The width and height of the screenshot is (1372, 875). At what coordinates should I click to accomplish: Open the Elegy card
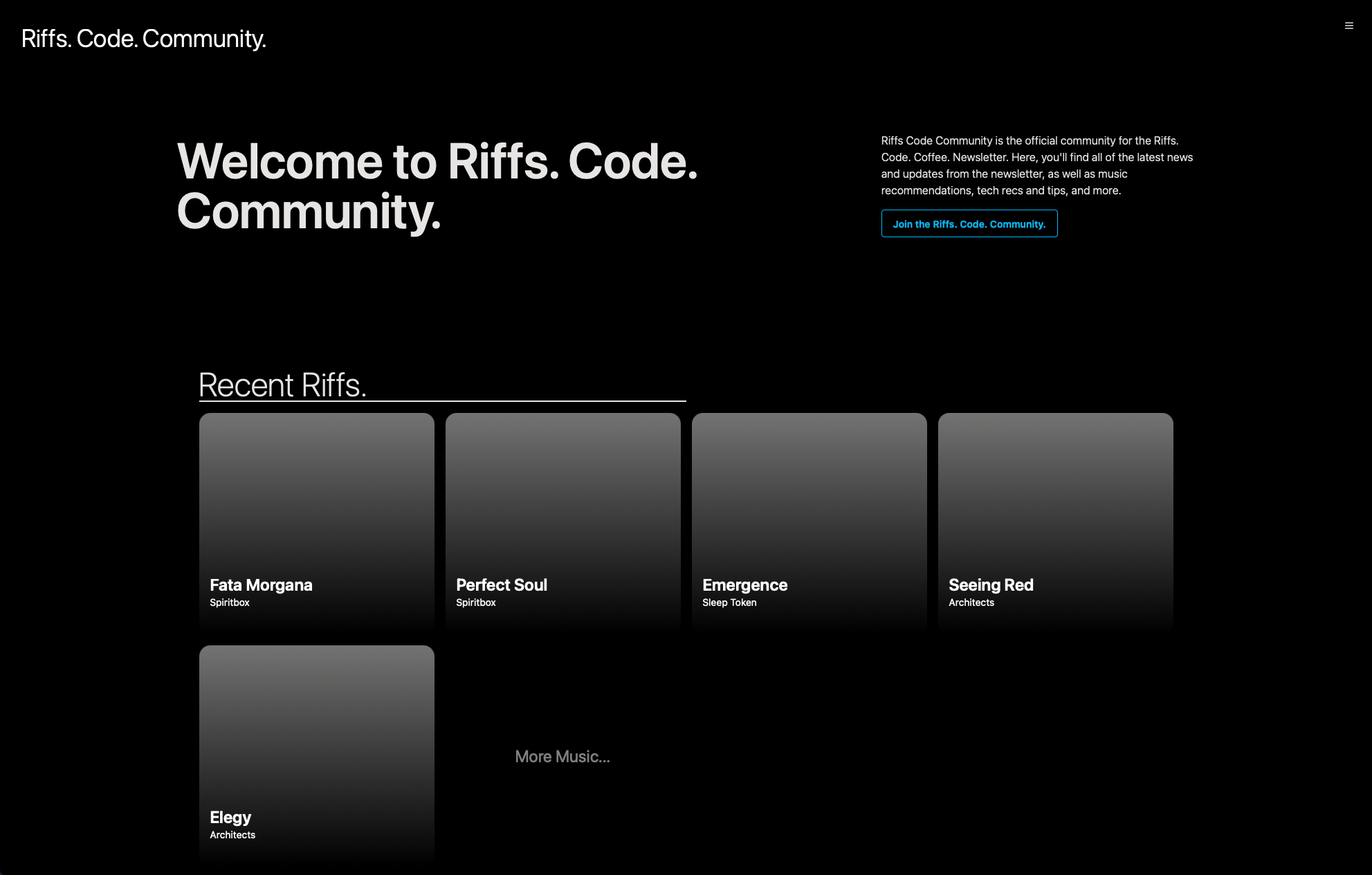pyautogui.click(x=317, y=755)
